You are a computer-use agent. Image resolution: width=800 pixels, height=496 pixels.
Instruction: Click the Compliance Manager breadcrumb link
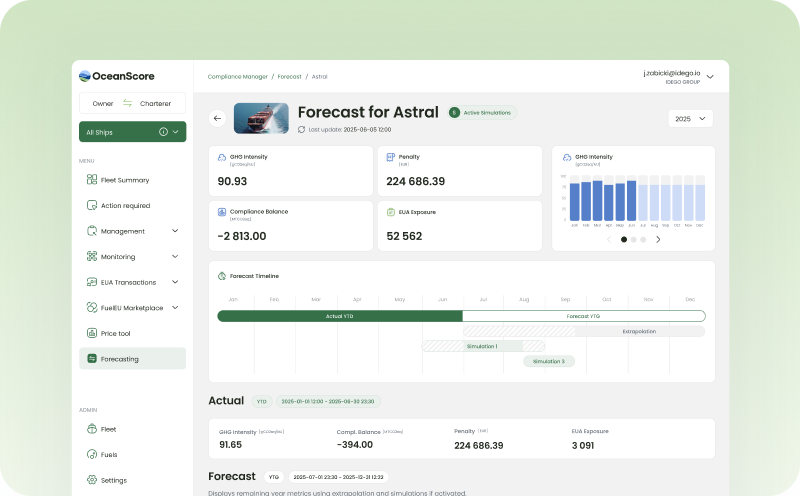[x=238, y=76]
